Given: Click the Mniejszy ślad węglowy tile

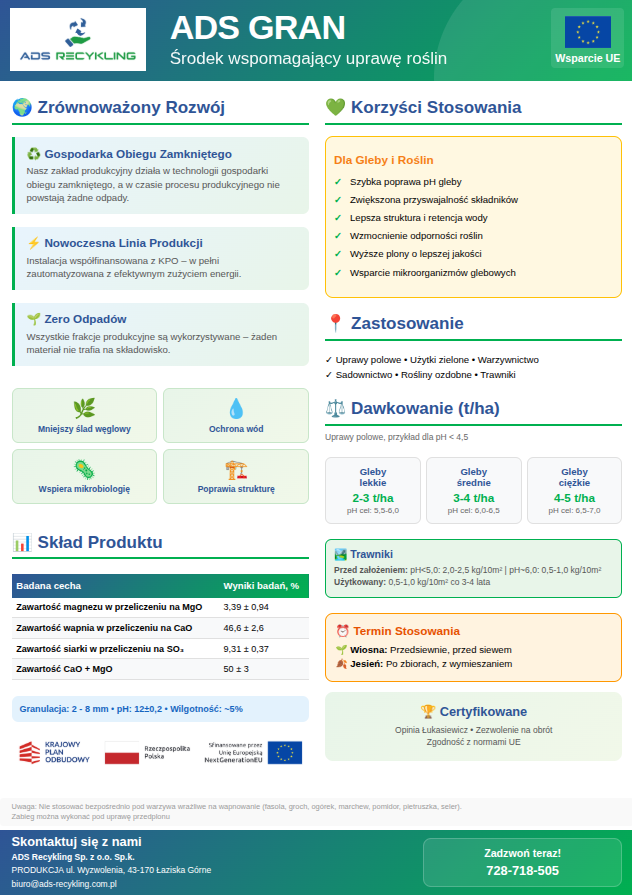Looking at the screenshot, I should 84,416.
